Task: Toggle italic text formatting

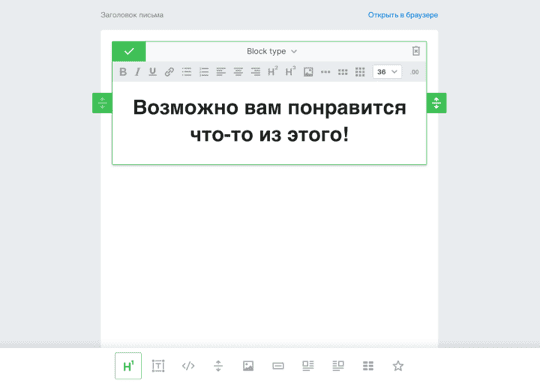Action: [137, 72]
